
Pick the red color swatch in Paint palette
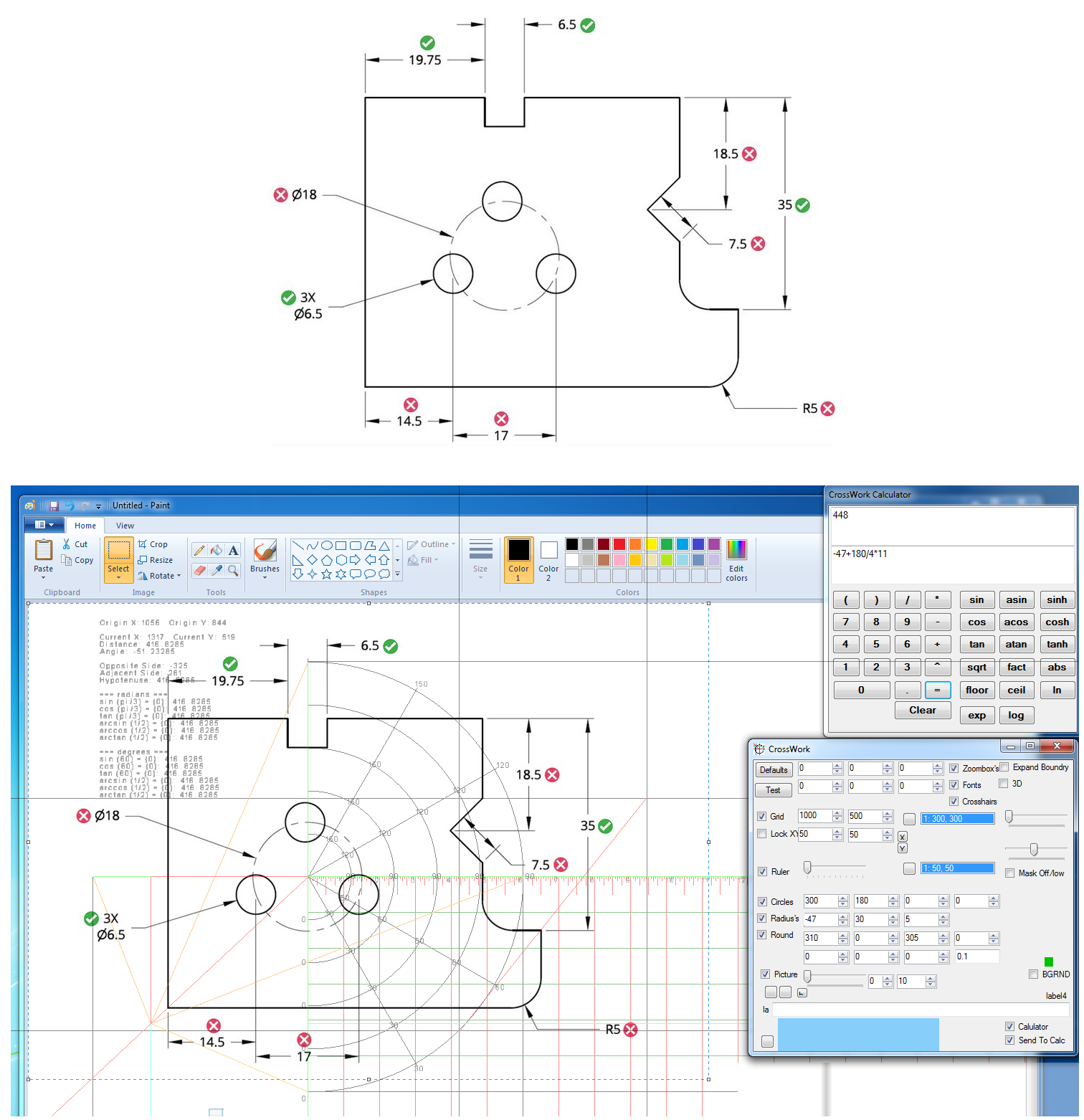point(619,544)
